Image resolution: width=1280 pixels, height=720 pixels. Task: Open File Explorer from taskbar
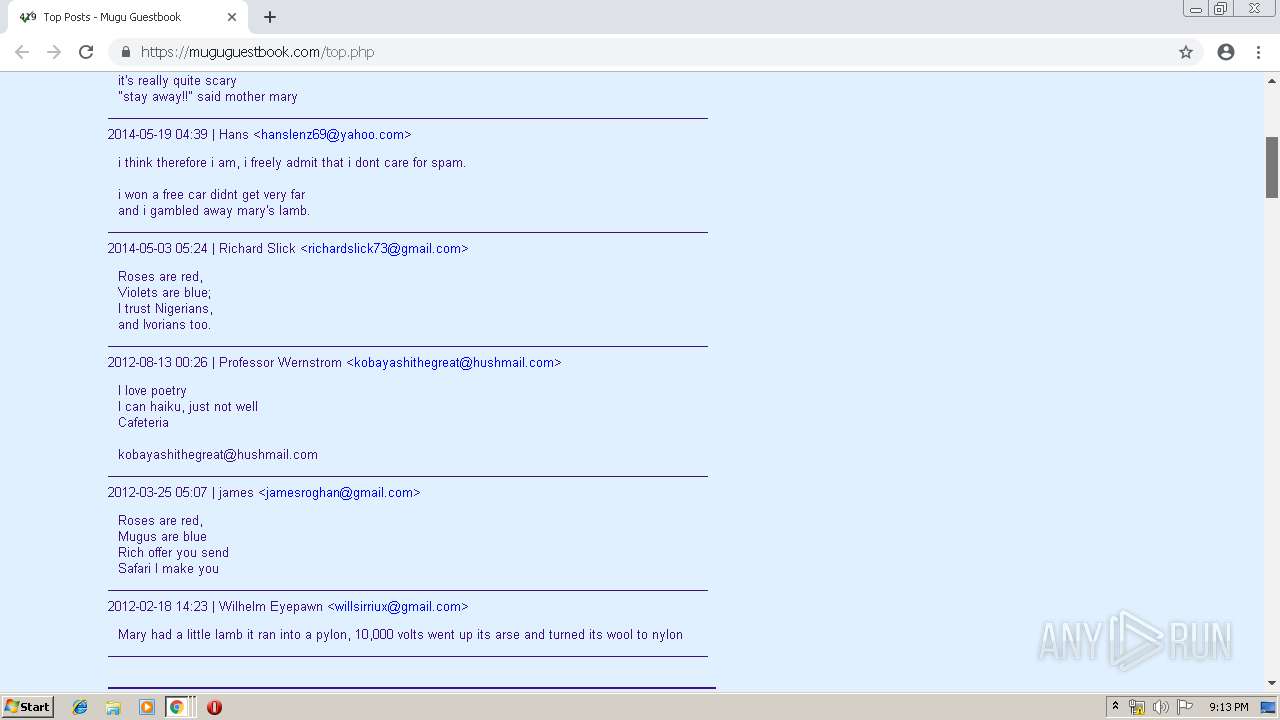tap(113, 707)
